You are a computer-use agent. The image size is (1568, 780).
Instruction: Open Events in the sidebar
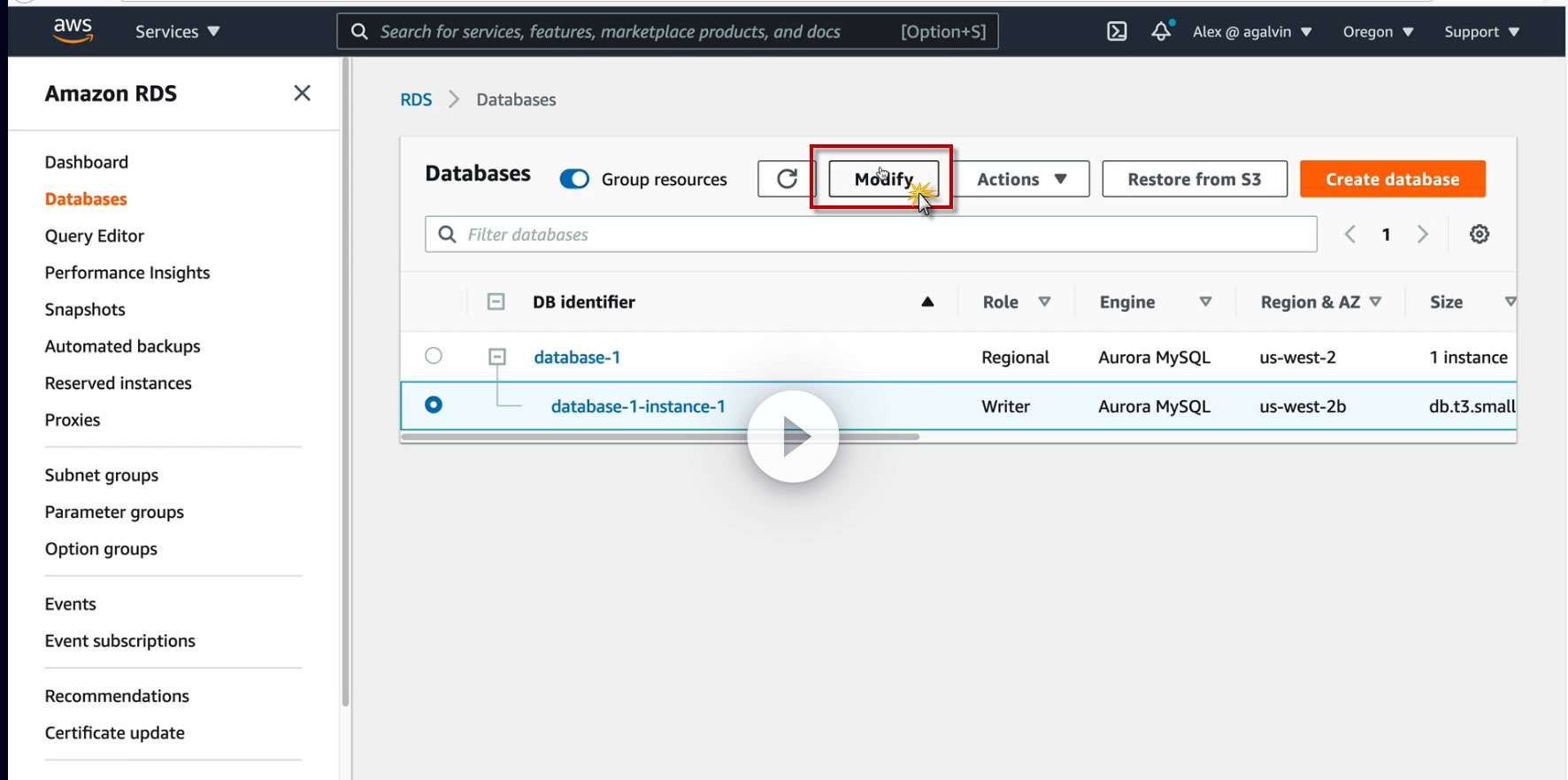pos(71,604)
